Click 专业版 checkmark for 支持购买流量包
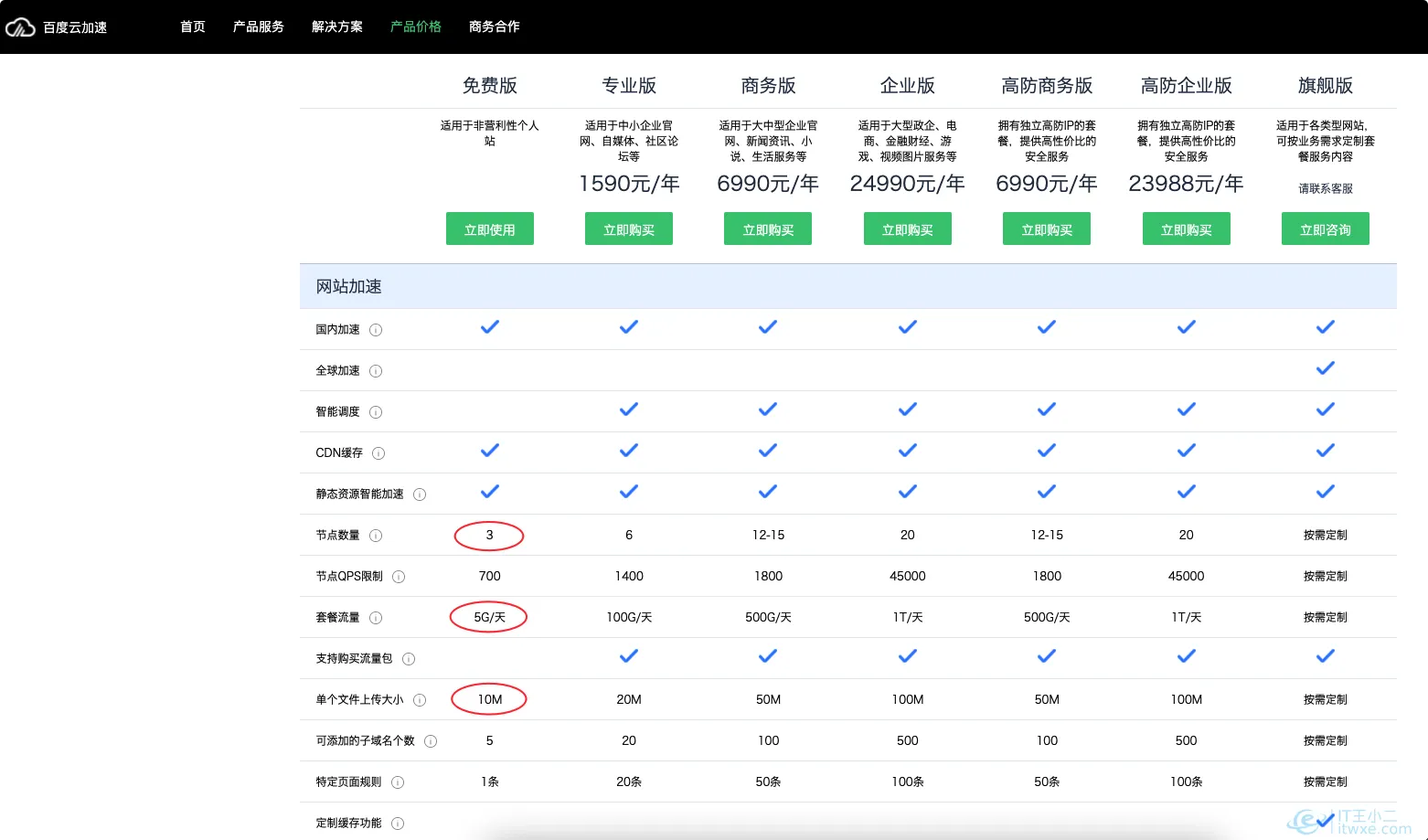 pos(628,655)
